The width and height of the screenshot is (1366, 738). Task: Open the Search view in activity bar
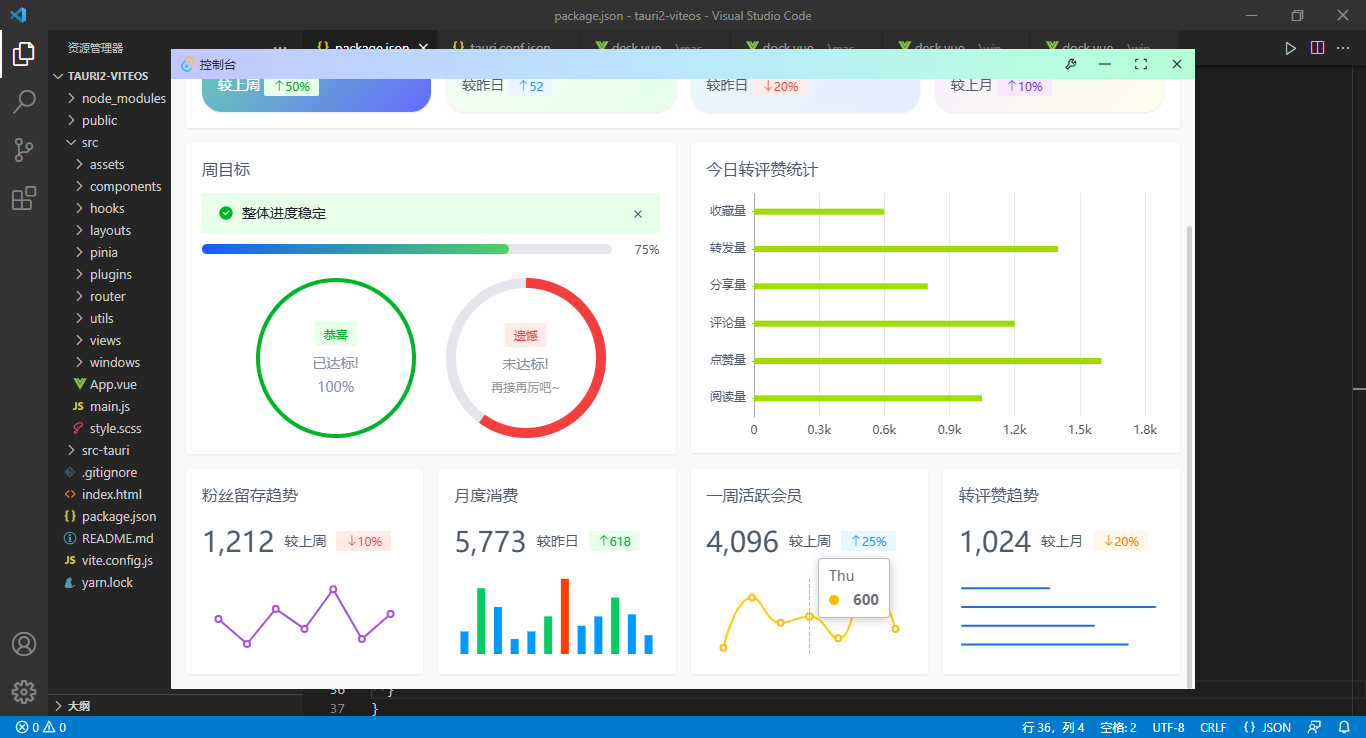pyautogui.click(x=24, y=102)
